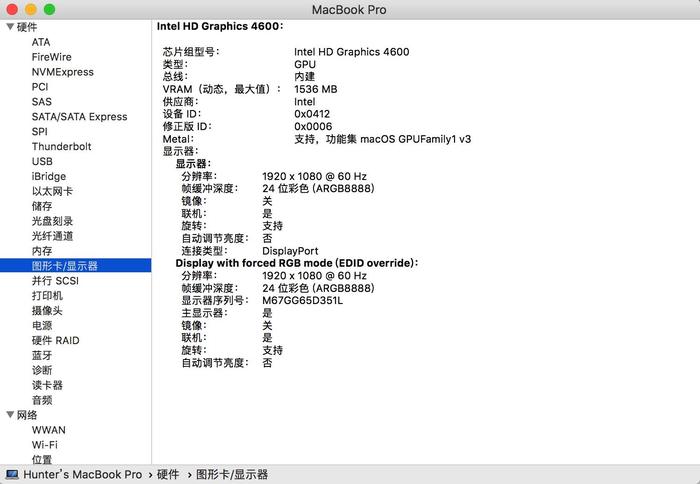Open SATA/SATA Express entry
The image size is (700, 484).
[x=79, y=117]
